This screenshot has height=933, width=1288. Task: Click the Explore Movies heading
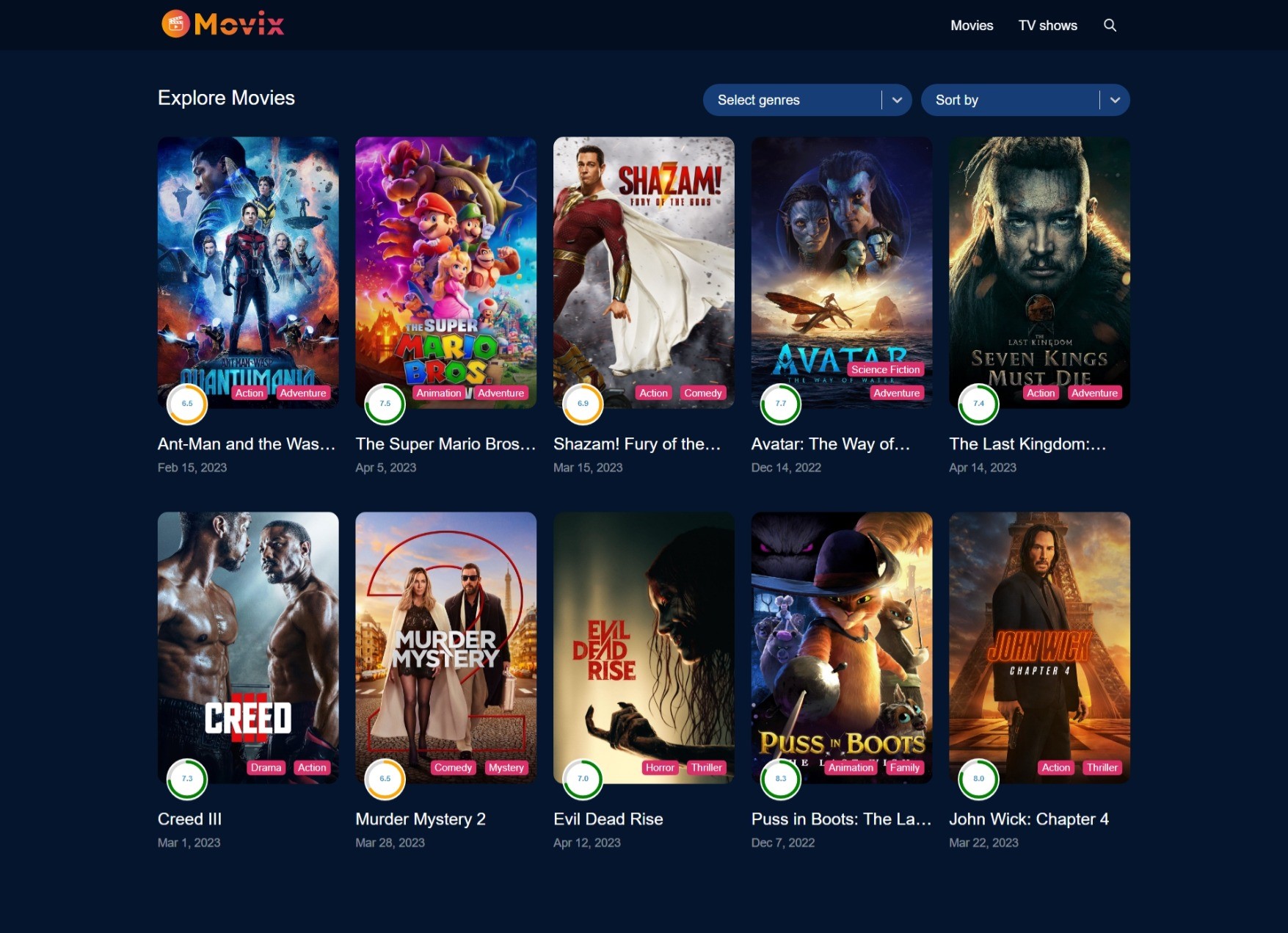point(226,98)
